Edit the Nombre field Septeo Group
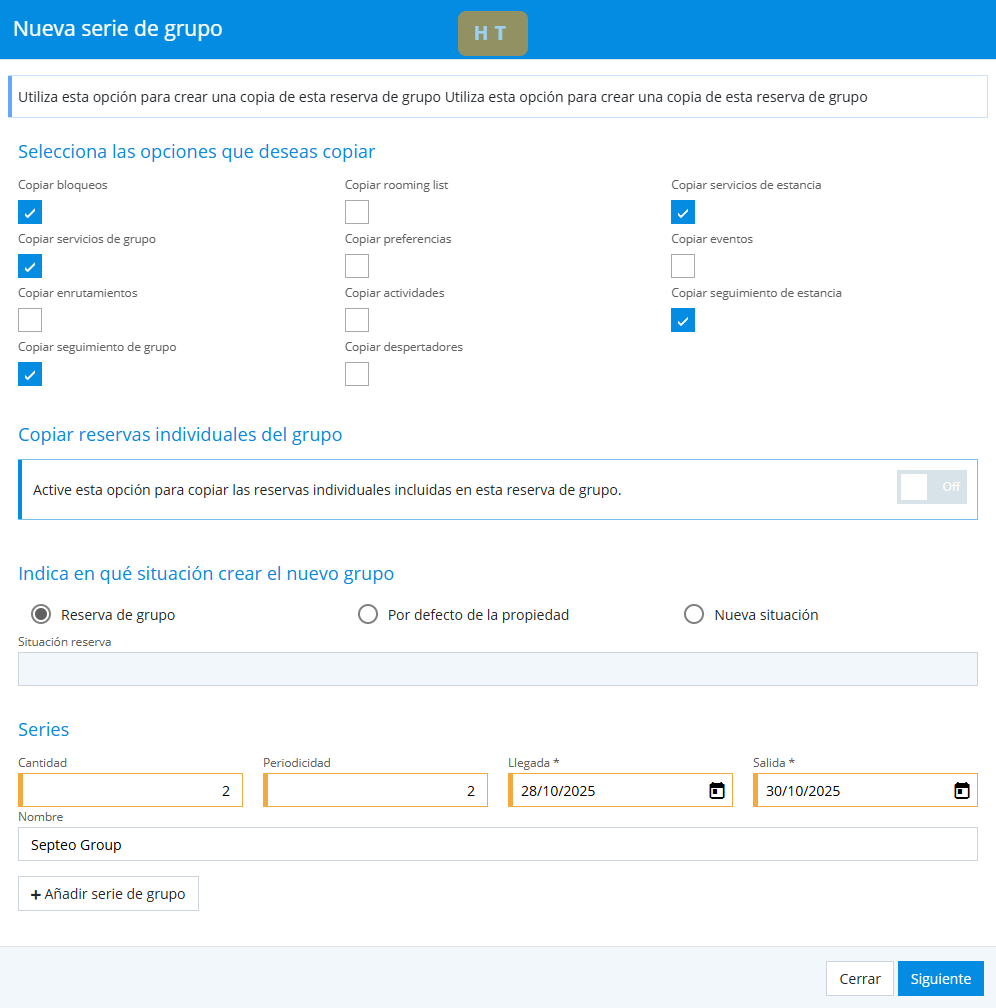This screenshot has height=1008, width=996. 497,844
